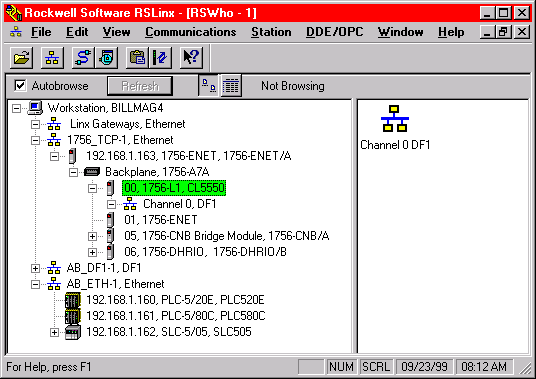The height and width of the screenshot is (379, 536).
Task: Open the Station menu
Action: coord(271,32)
